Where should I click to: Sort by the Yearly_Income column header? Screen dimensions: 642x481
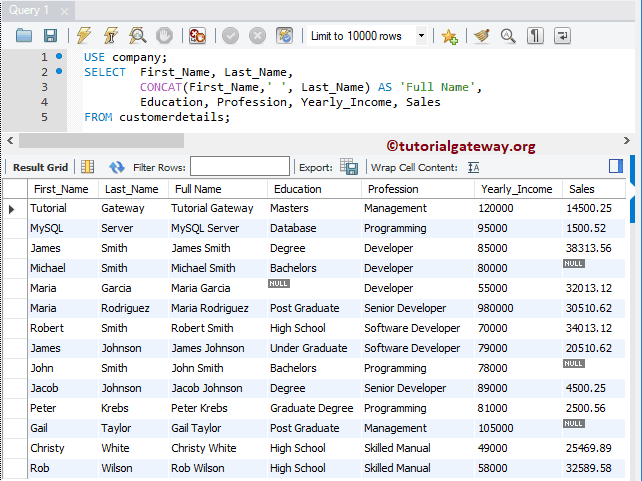tap(516, 189)
